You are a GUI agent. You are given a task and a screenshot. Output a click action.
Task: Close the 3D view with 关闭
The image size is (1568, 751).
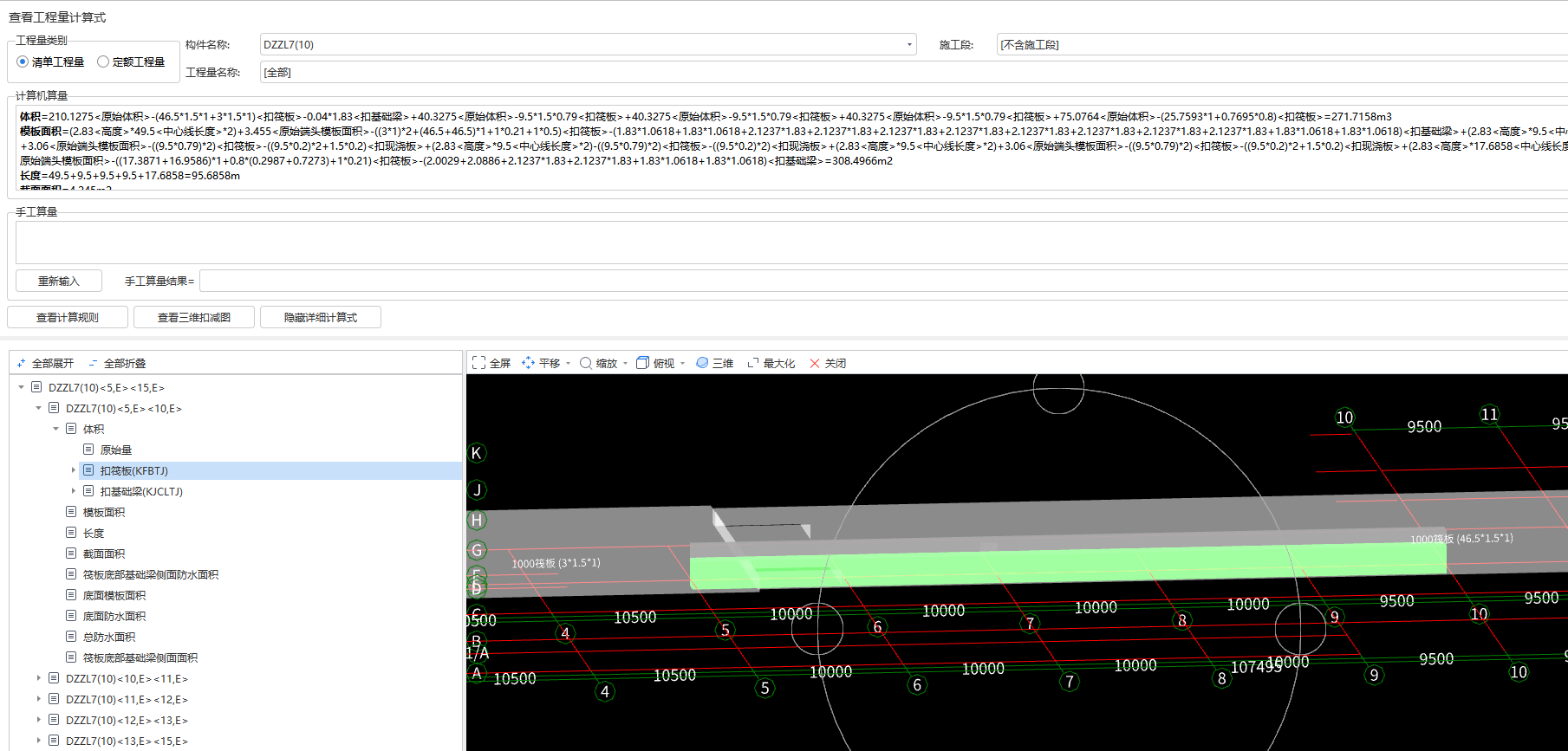pos(827,363)
